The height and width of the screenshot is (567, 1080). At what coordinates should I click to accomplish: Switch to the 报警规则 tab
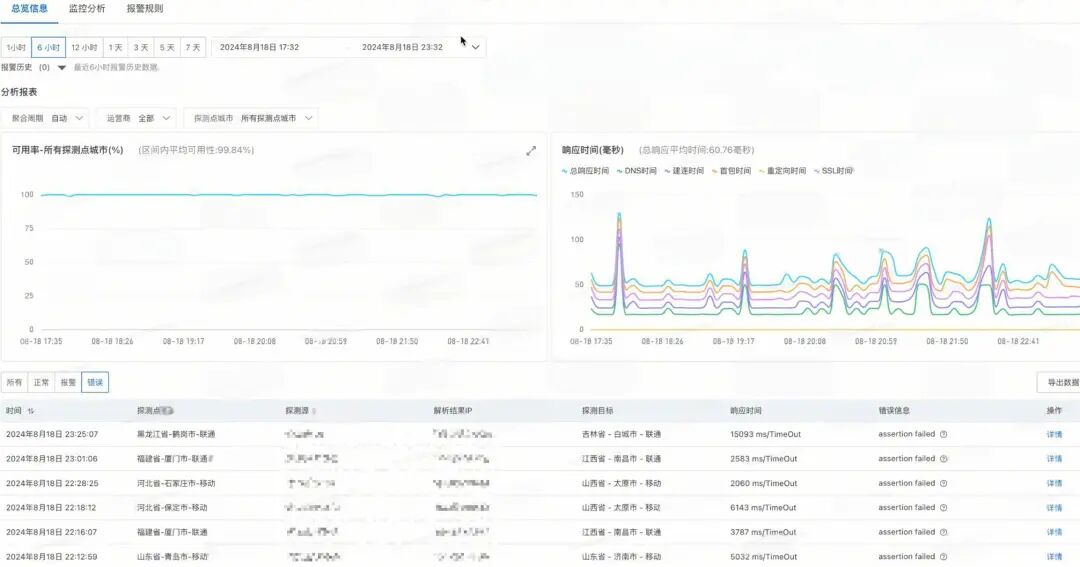tap(145, 9)
